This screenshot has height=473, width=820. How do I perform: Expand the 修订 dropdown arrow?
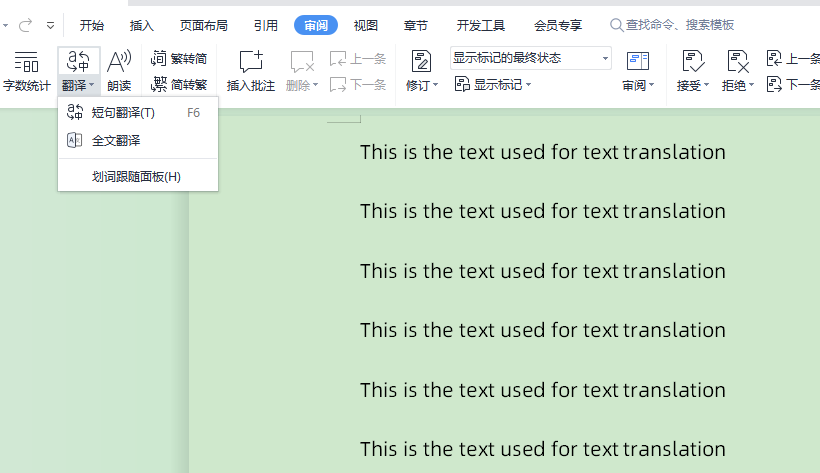point(435,85)
